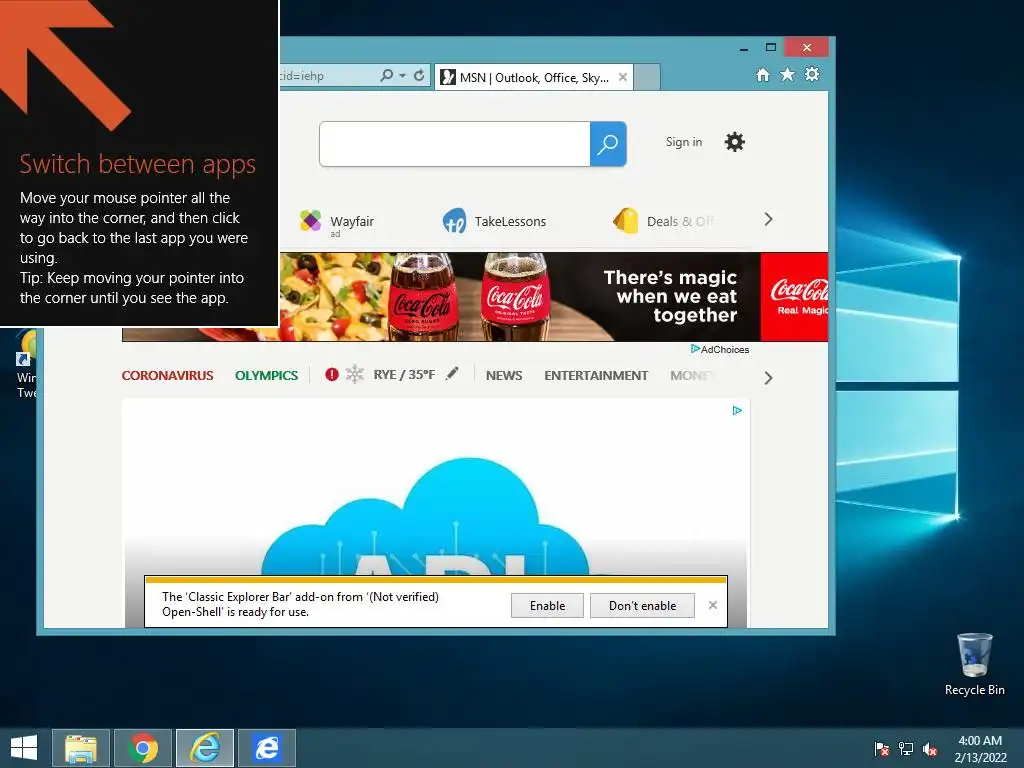
Task: Open Favorites star in Internet Explorer
Action: [x=788, y=74]
